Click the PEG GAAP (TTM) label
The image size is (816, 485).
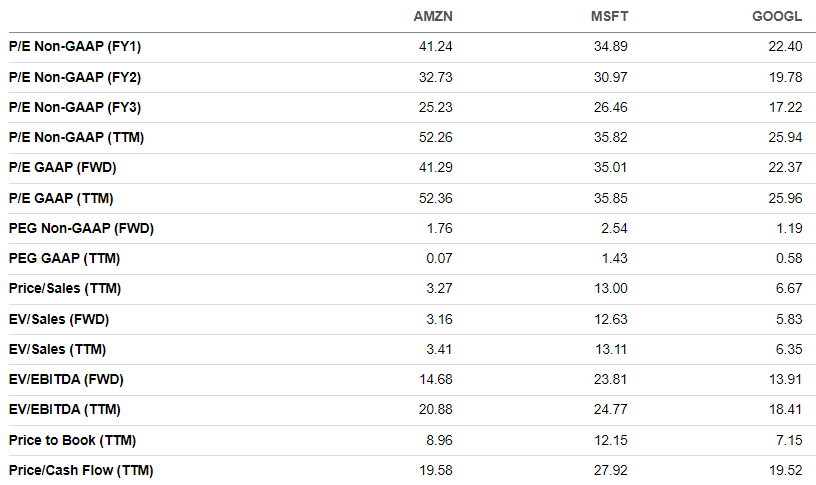pyautogui.click(x=64, y=259)
